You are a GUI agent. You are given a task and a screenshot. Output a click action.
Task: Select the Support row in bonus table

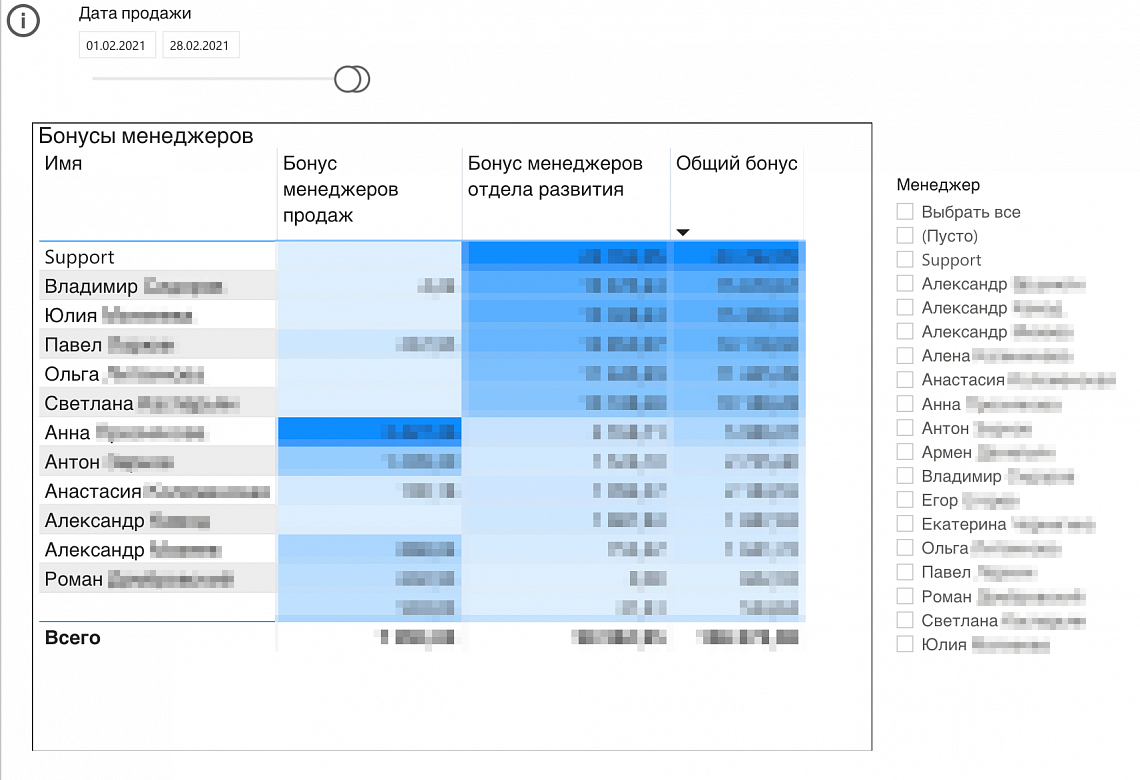(80, 257)
